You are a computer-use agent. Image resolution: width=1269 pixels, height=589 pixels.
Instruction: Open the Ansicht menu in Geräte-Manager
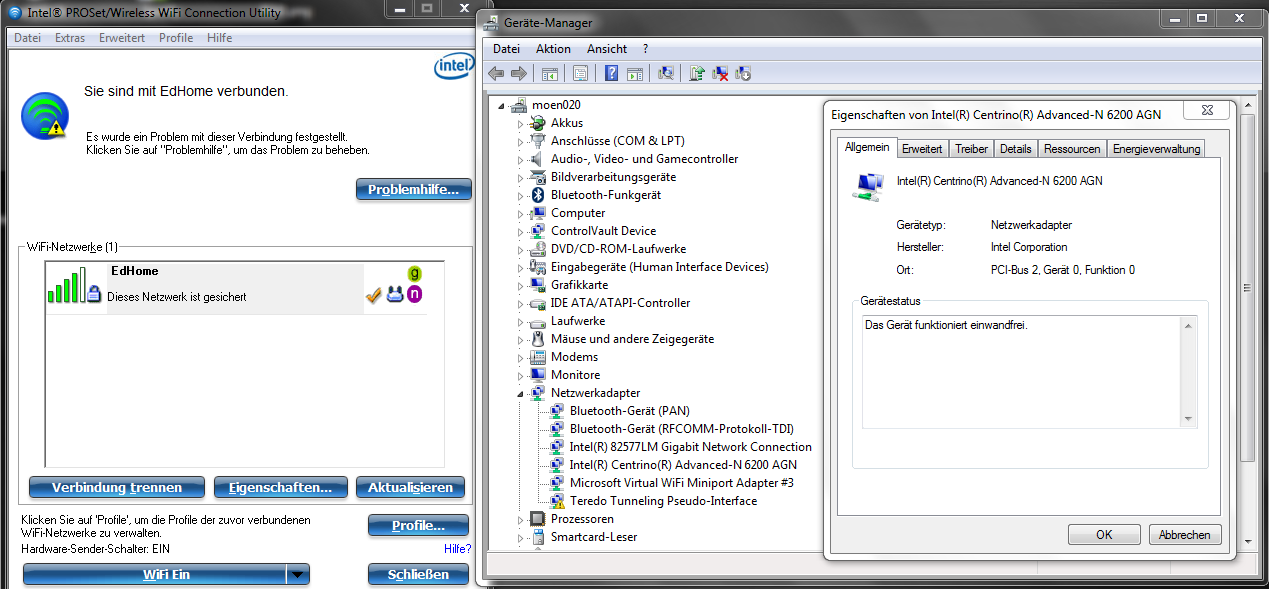pos(607,49)
